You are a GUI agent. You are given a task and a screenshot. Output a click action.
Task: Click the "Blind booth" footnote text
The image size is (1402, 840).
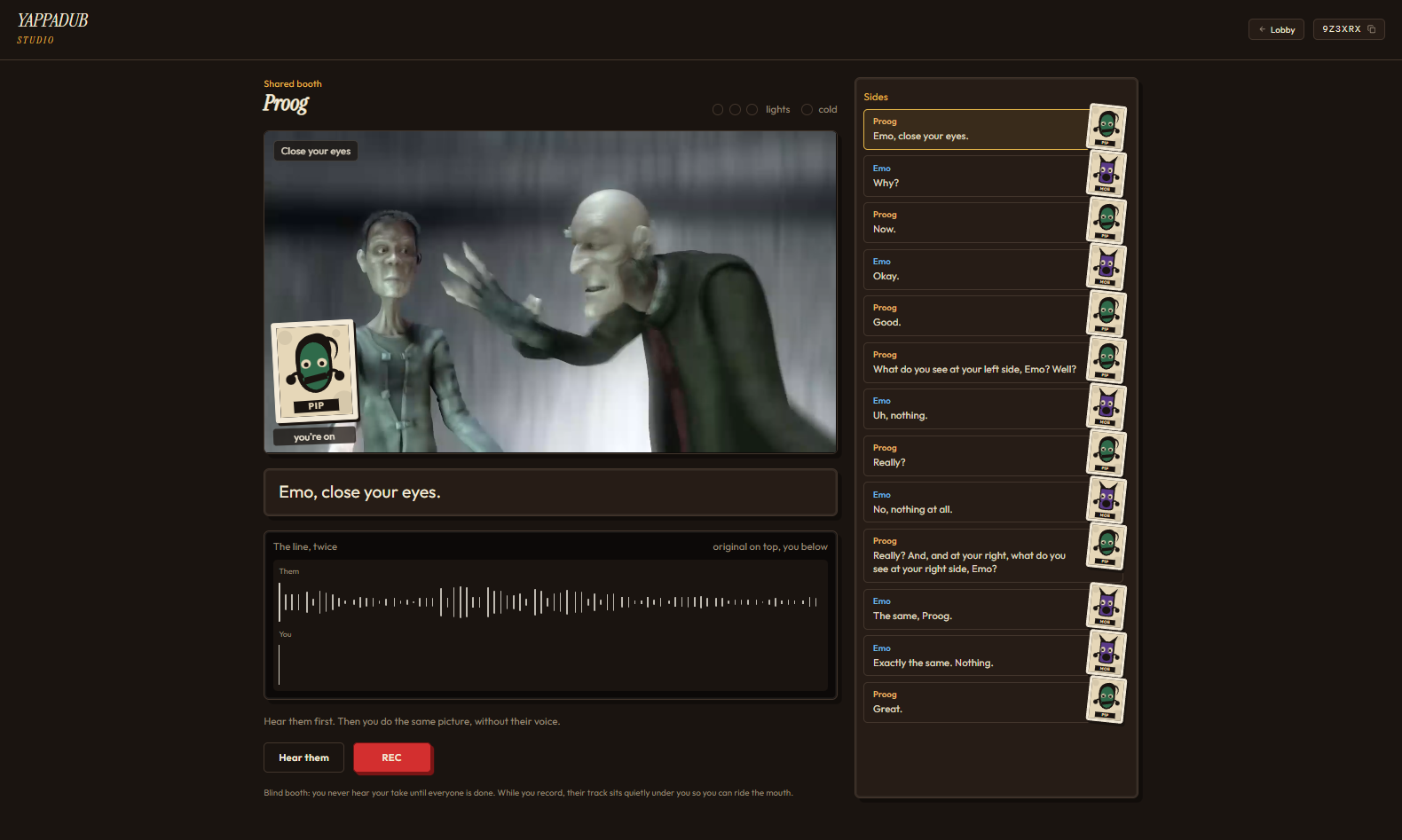point(528,793)
